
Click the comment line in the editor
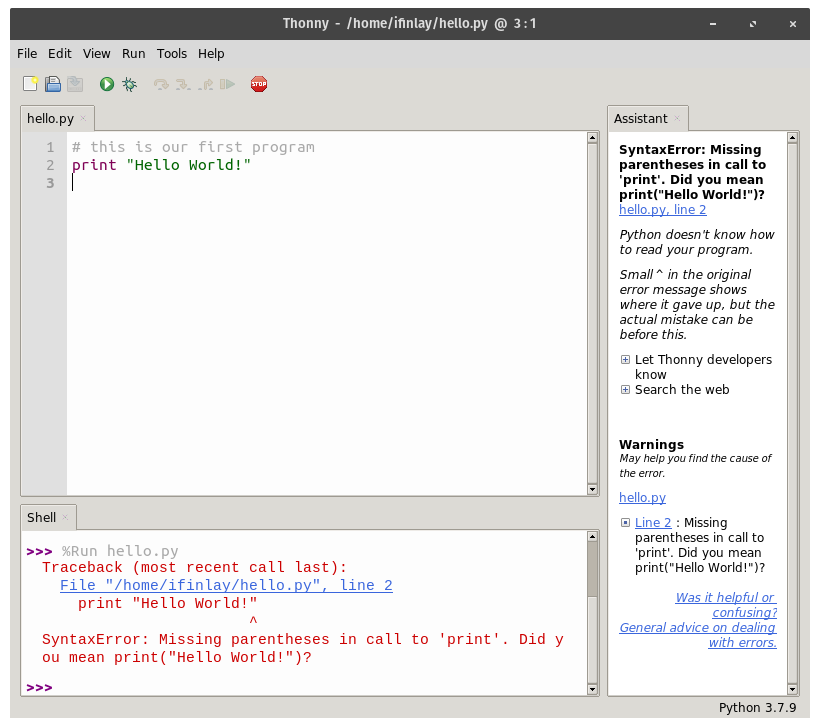[193, 147]
